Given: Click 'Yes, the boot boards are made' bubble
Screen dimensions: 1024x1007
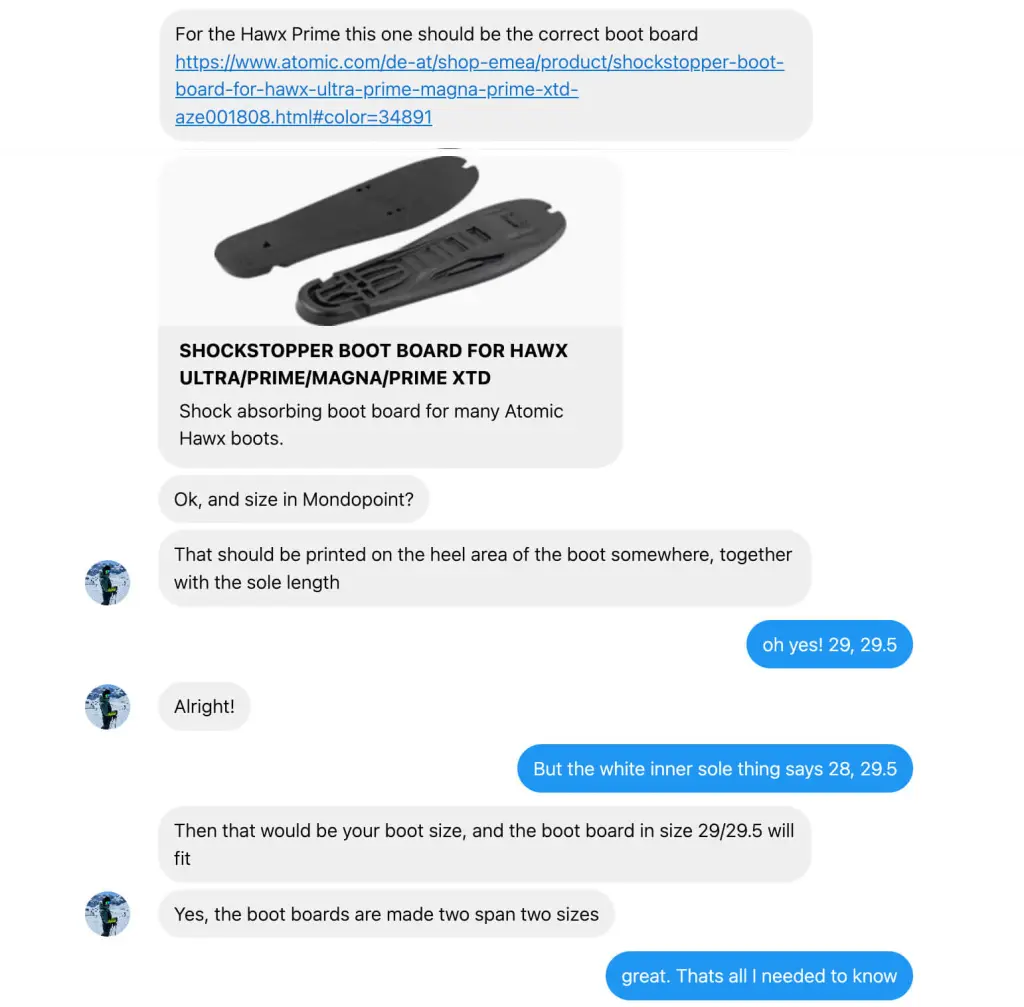Looking at the screenshot, I should 386,914.
